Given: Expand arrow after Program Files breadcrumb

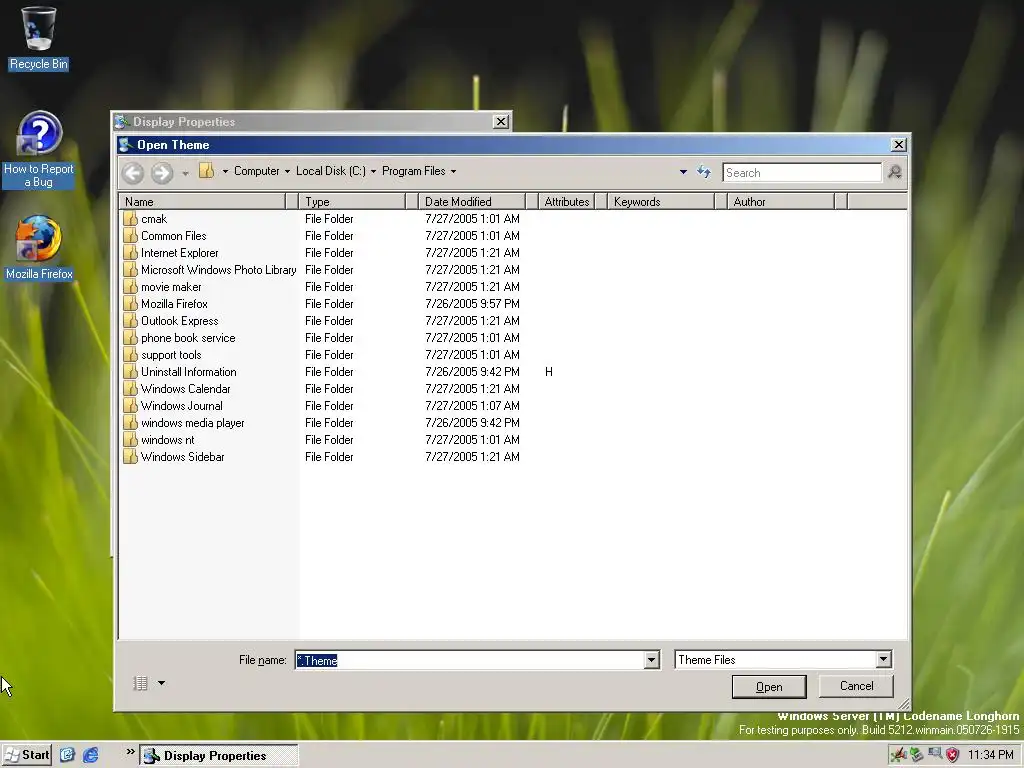Looking at the screenshot, I should pyautogui.click(x=453, y=172).
